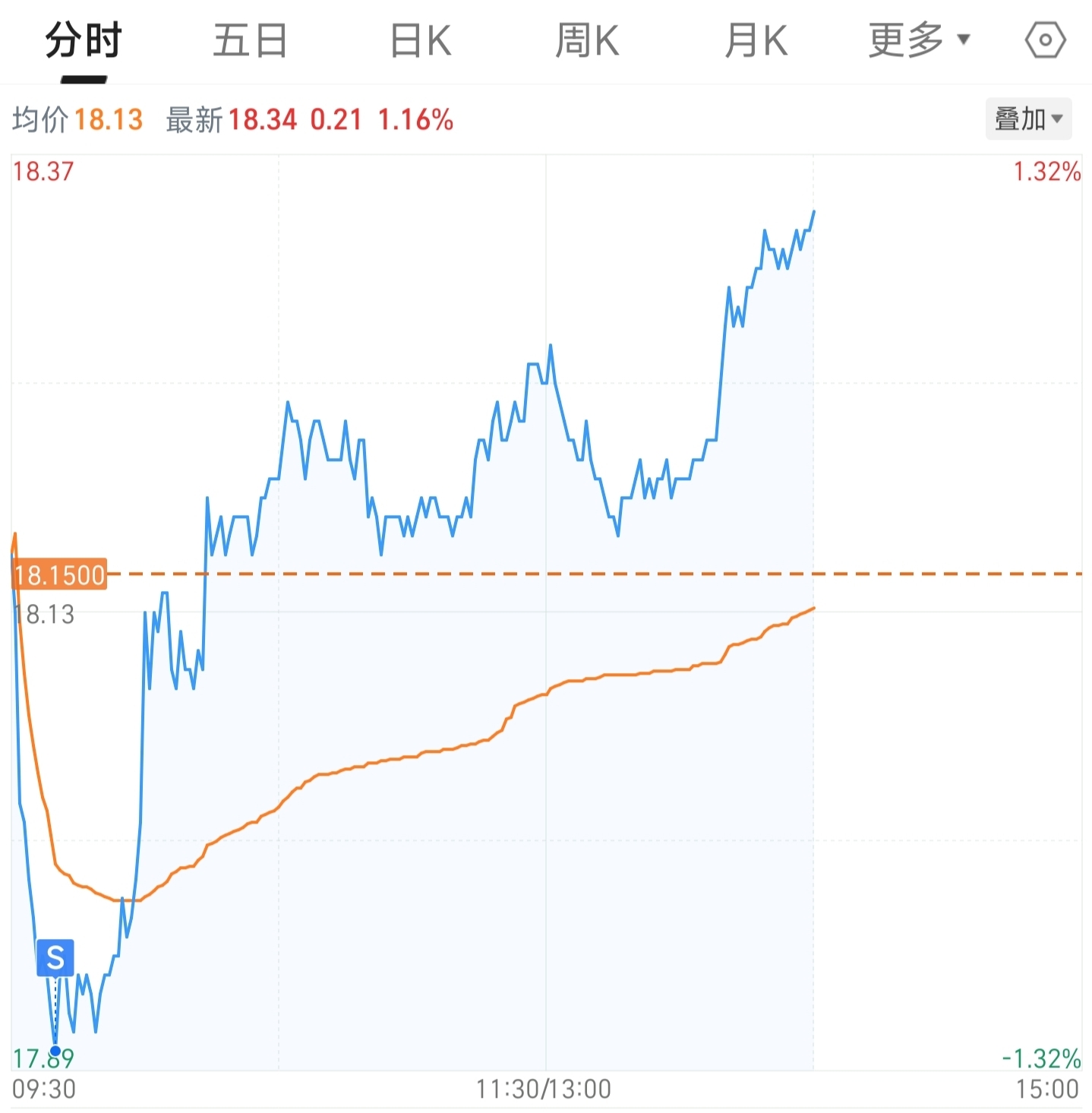Click the blue S sell marker
Image resolution: width=1092 pixels, height=1113 pixels.
(55, 958)
